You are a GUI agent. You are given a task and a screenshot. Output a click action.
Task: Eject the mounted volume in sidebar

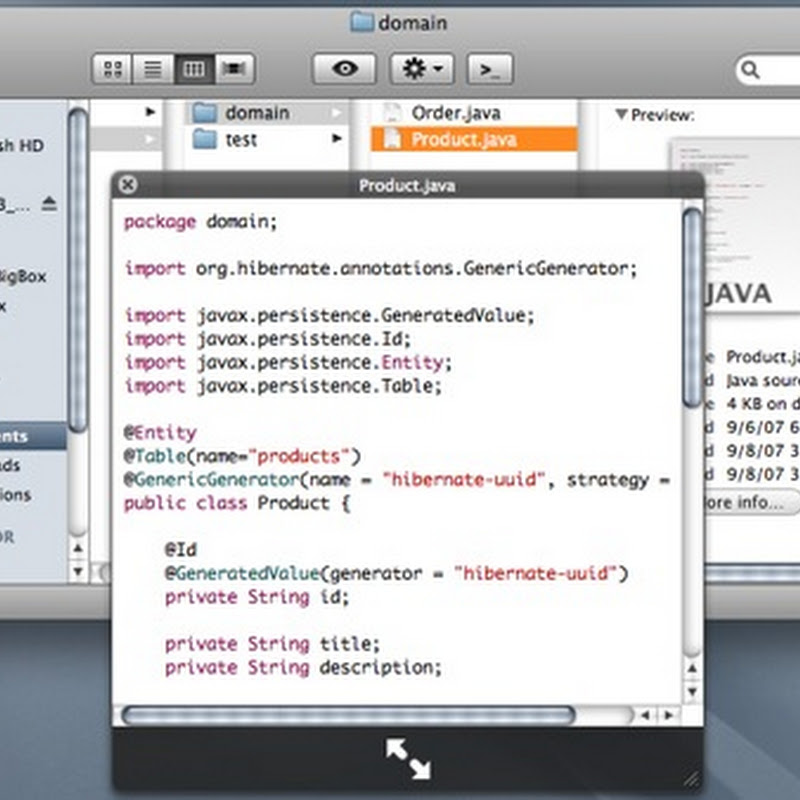(49, 204)
